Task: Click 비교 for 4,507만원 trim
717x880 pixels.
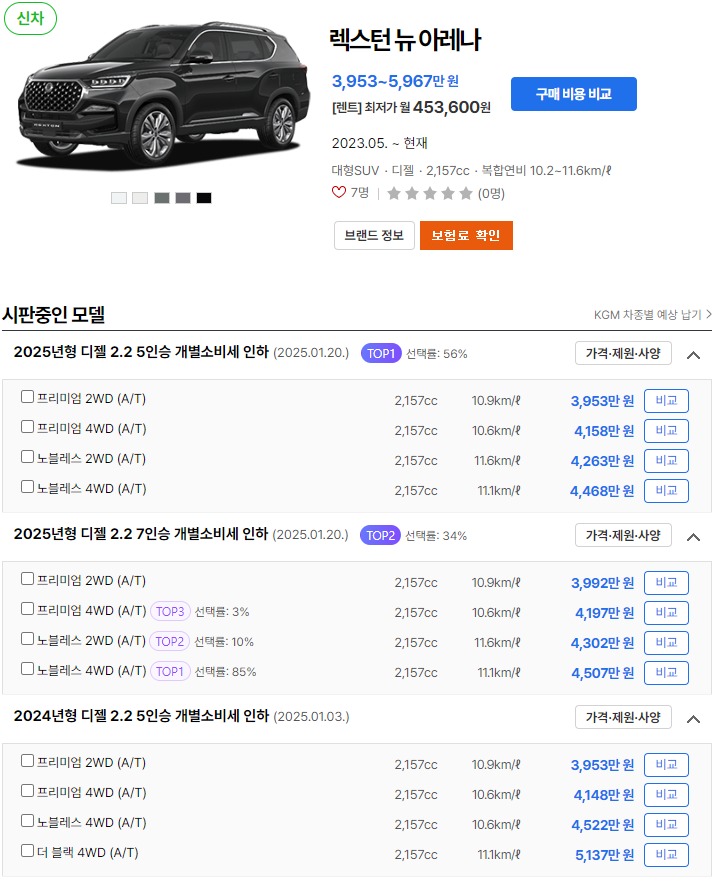Action: click(666, 673)
